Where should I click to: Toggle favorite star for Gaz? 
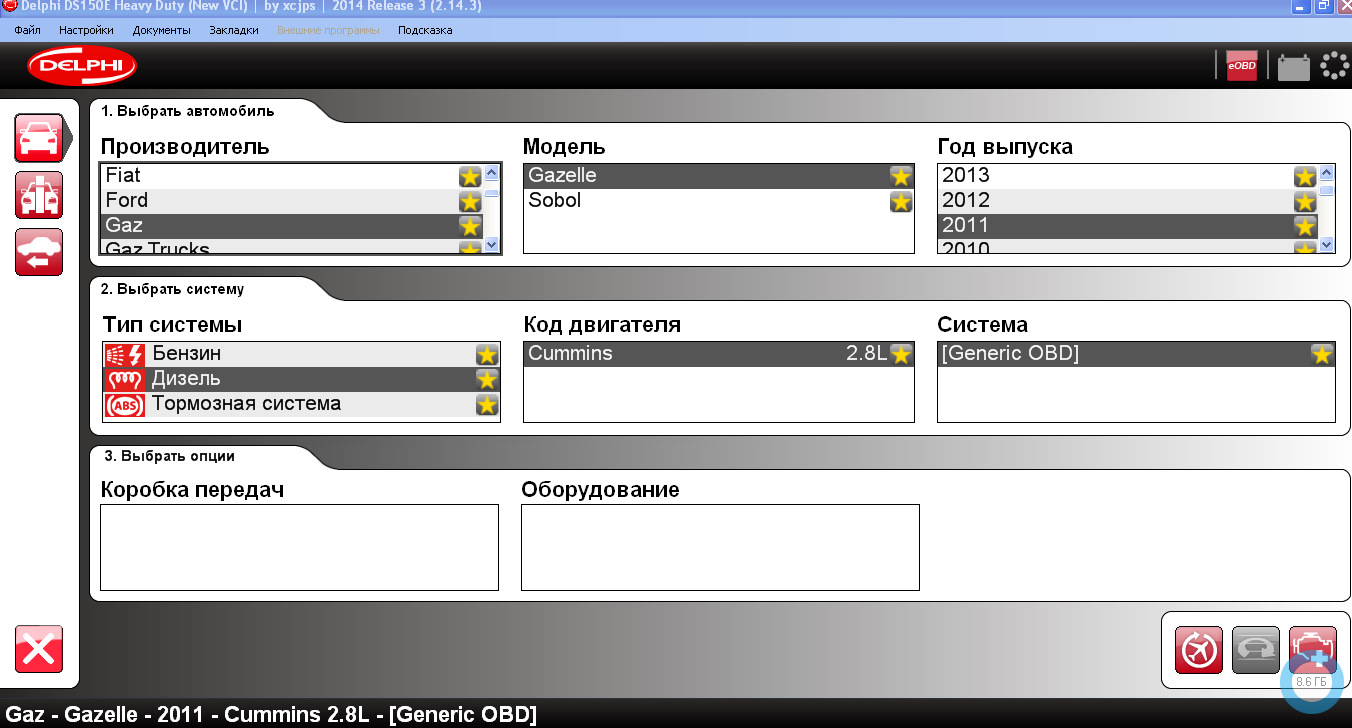(470, 226)
